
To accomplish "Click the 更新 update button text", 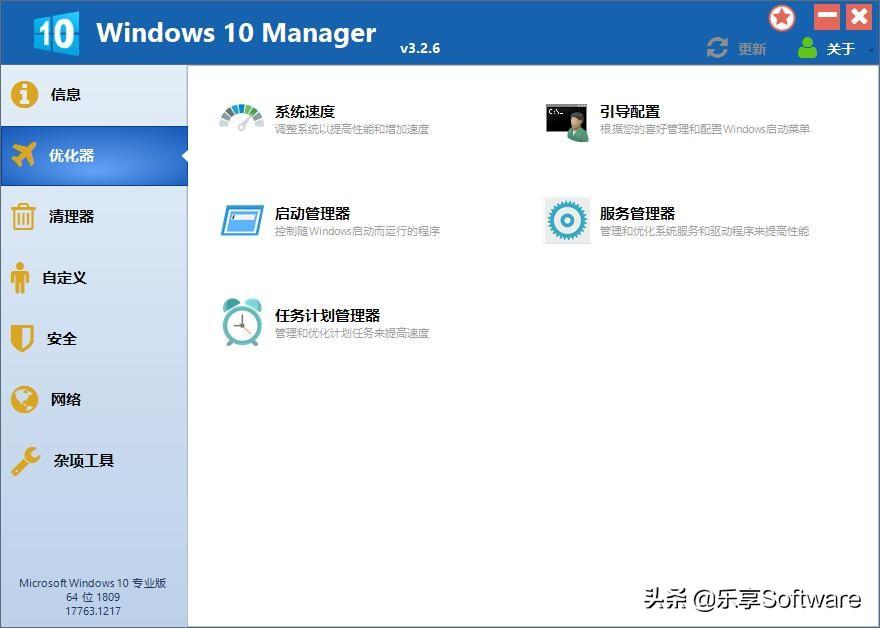I will tap(752, 49).
